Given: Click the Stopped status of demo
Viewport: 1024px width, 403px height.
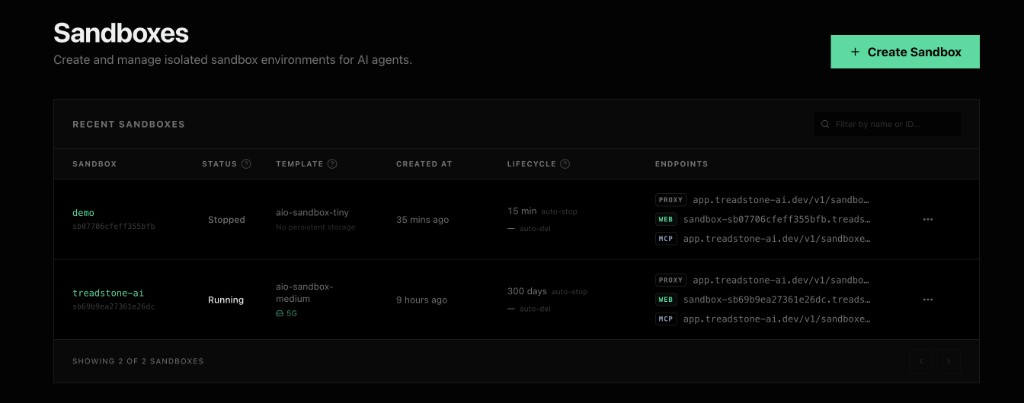Looking at the screenshot, I should tap(227, 220).
